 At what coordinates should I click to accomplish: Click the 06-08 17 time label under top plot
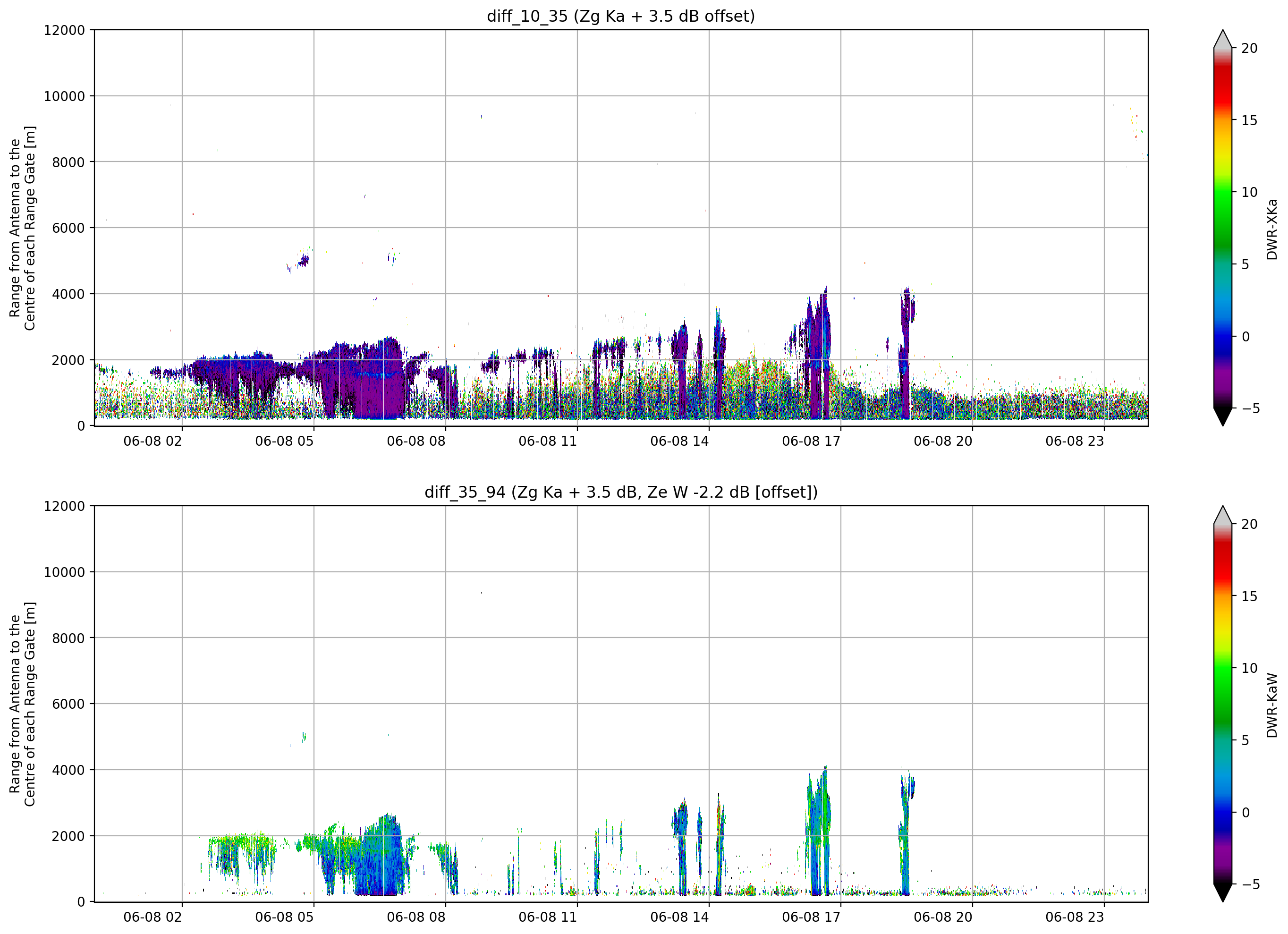coord(812,442)
